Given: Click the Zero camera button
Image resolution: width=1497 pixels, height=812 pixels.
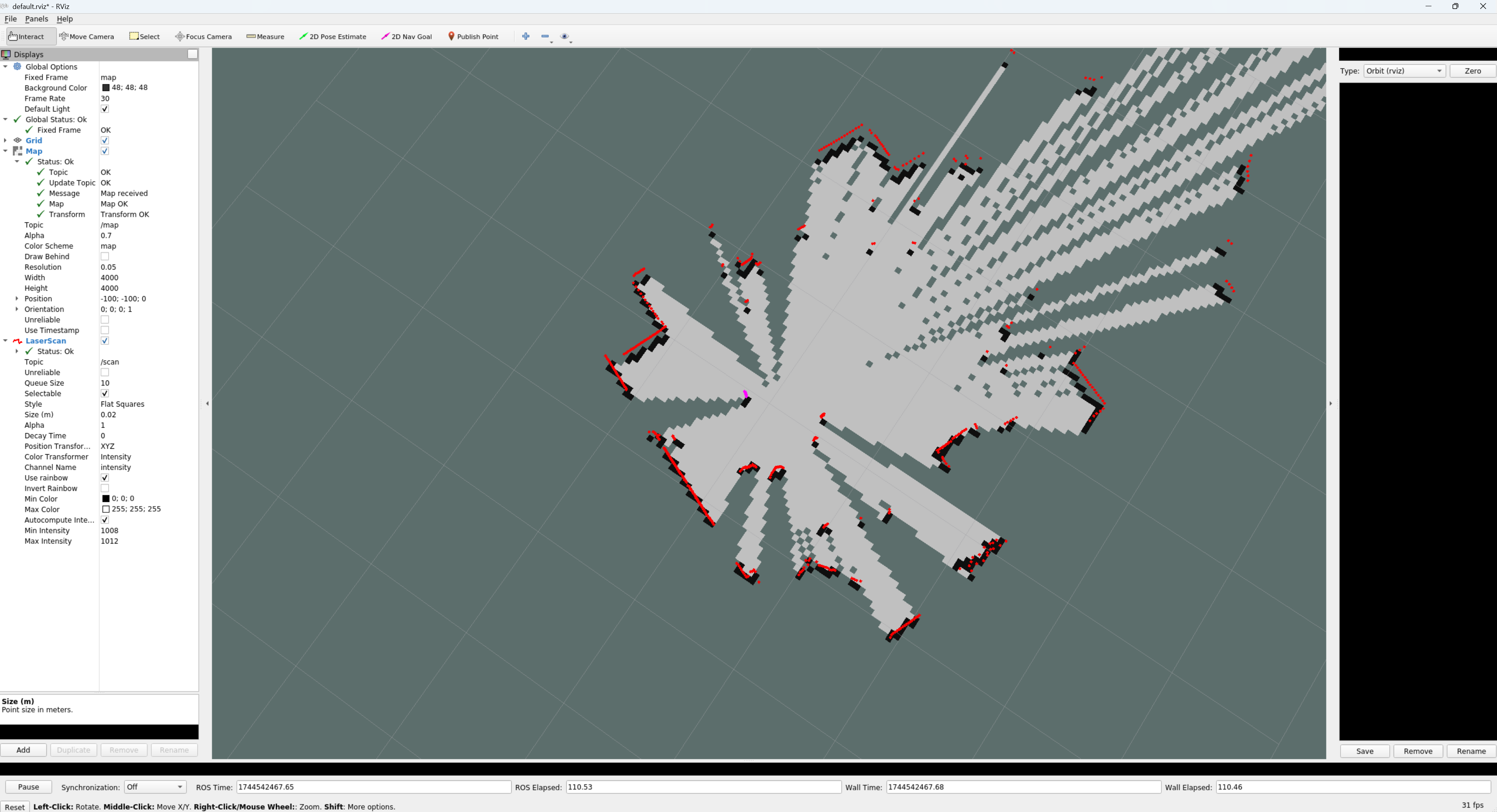Looking at the screenshot, I should (1472, 70).
